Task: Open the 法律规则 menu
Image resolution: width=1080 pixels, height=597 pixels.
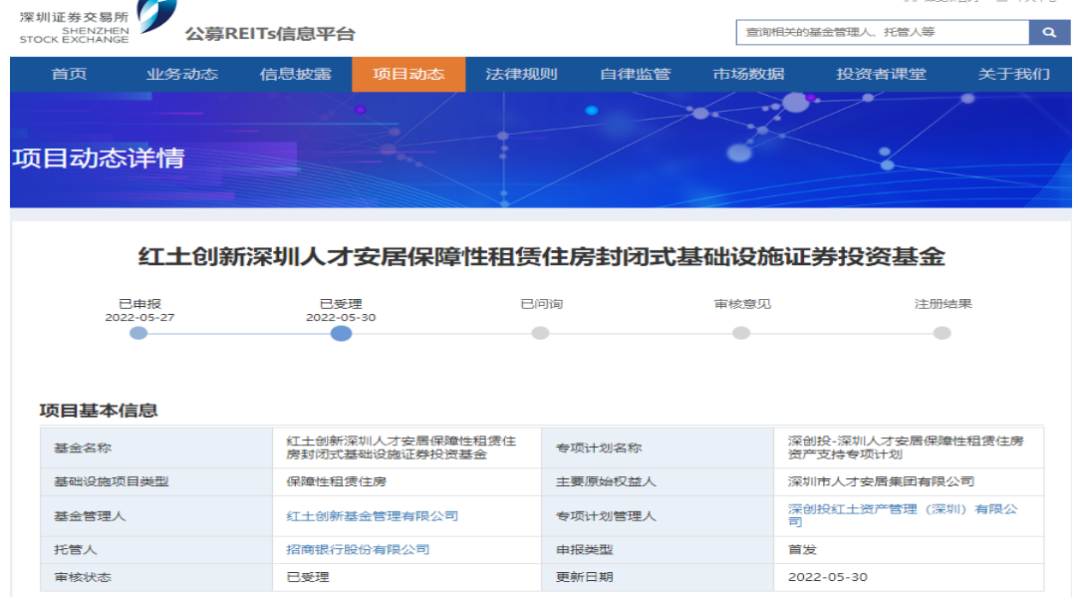Action: 521,74
